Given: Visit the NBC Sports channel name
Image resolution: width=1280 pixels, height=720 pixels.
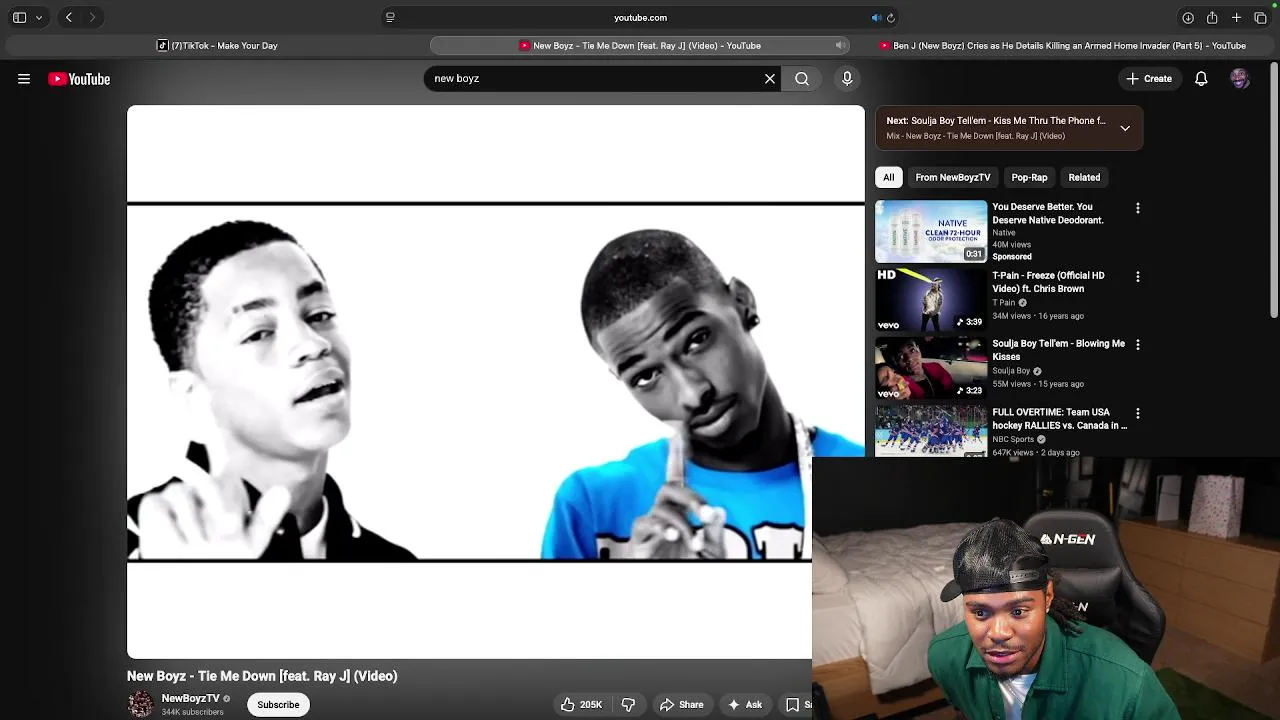Looking at the screenshot, I should 1013,439.
